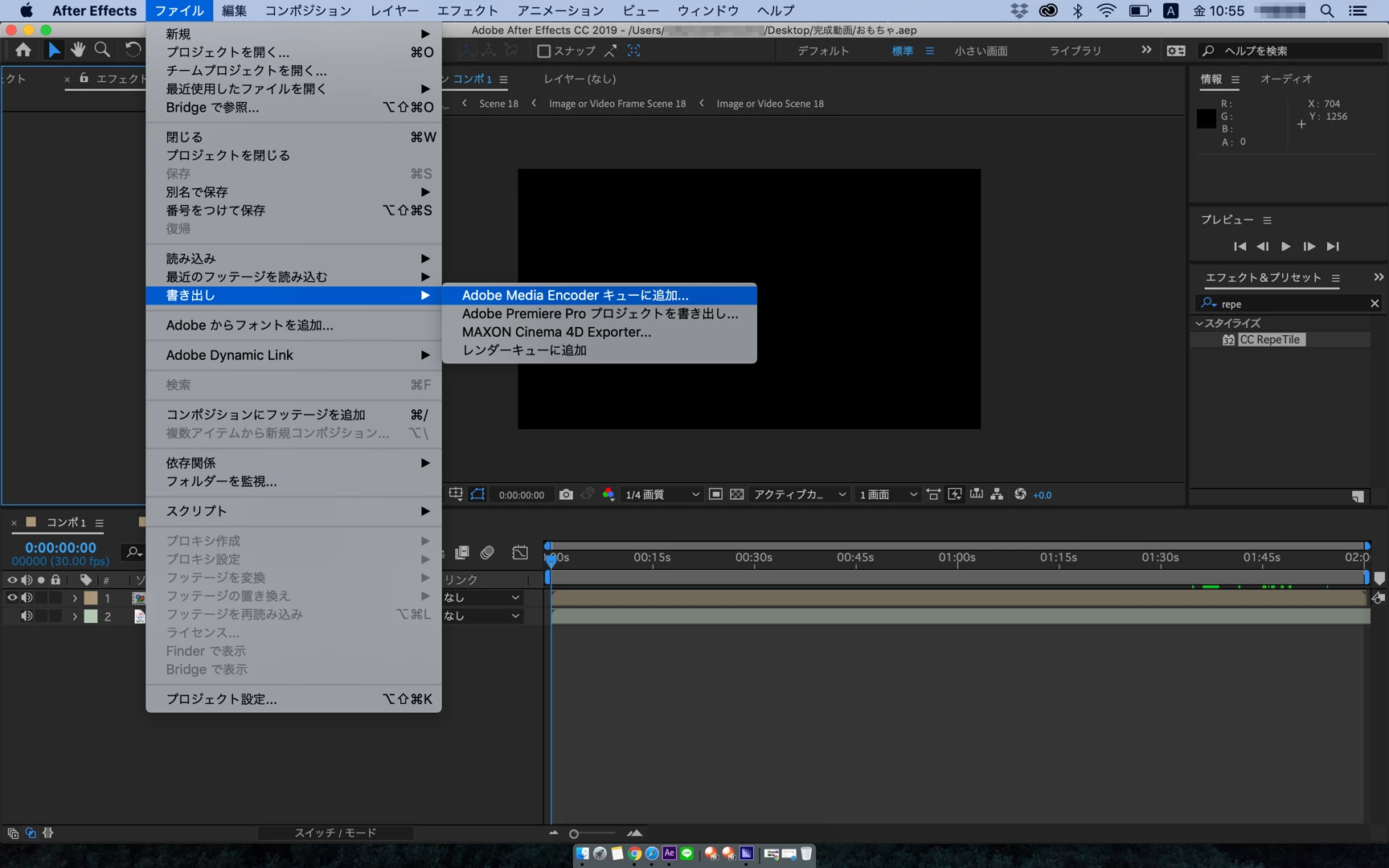Viewport: 1389px width, 868px height.
Task: Open the 1画面 view layout dropdown
Action: tap(887, 494)
